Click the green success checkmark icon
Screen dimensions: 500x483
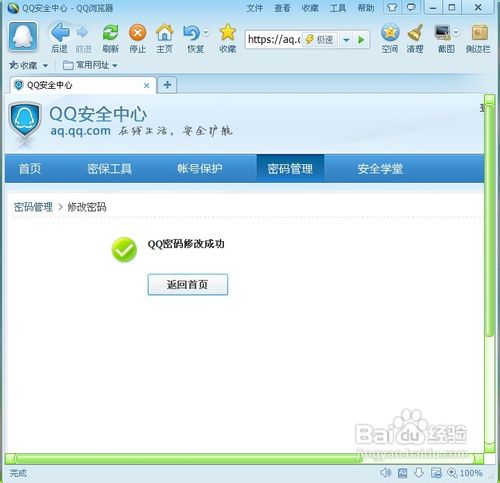tap(124, 249)
